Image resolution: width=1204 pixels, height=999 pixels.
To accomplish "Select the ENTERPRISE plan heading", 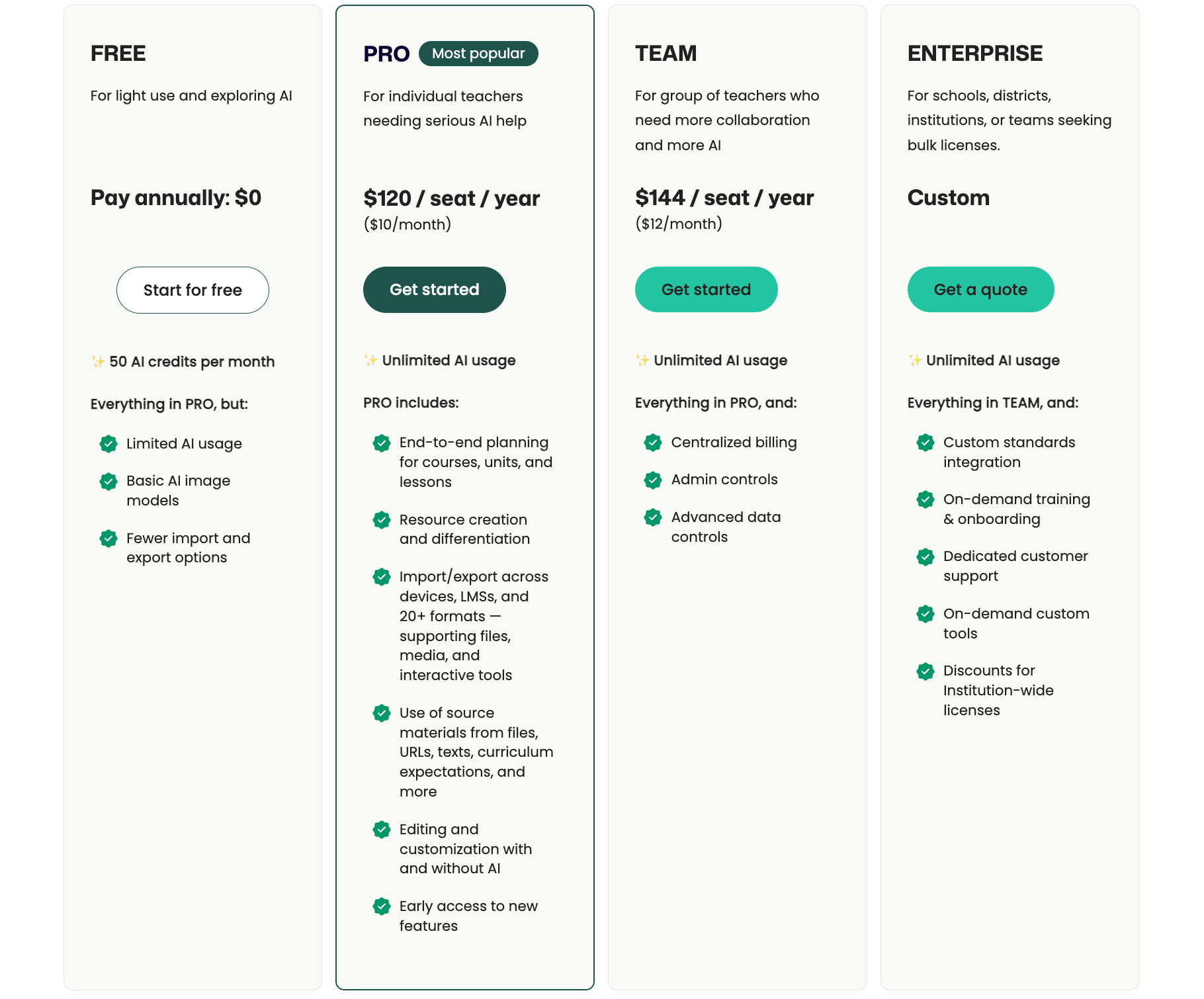I will point(975,54).
